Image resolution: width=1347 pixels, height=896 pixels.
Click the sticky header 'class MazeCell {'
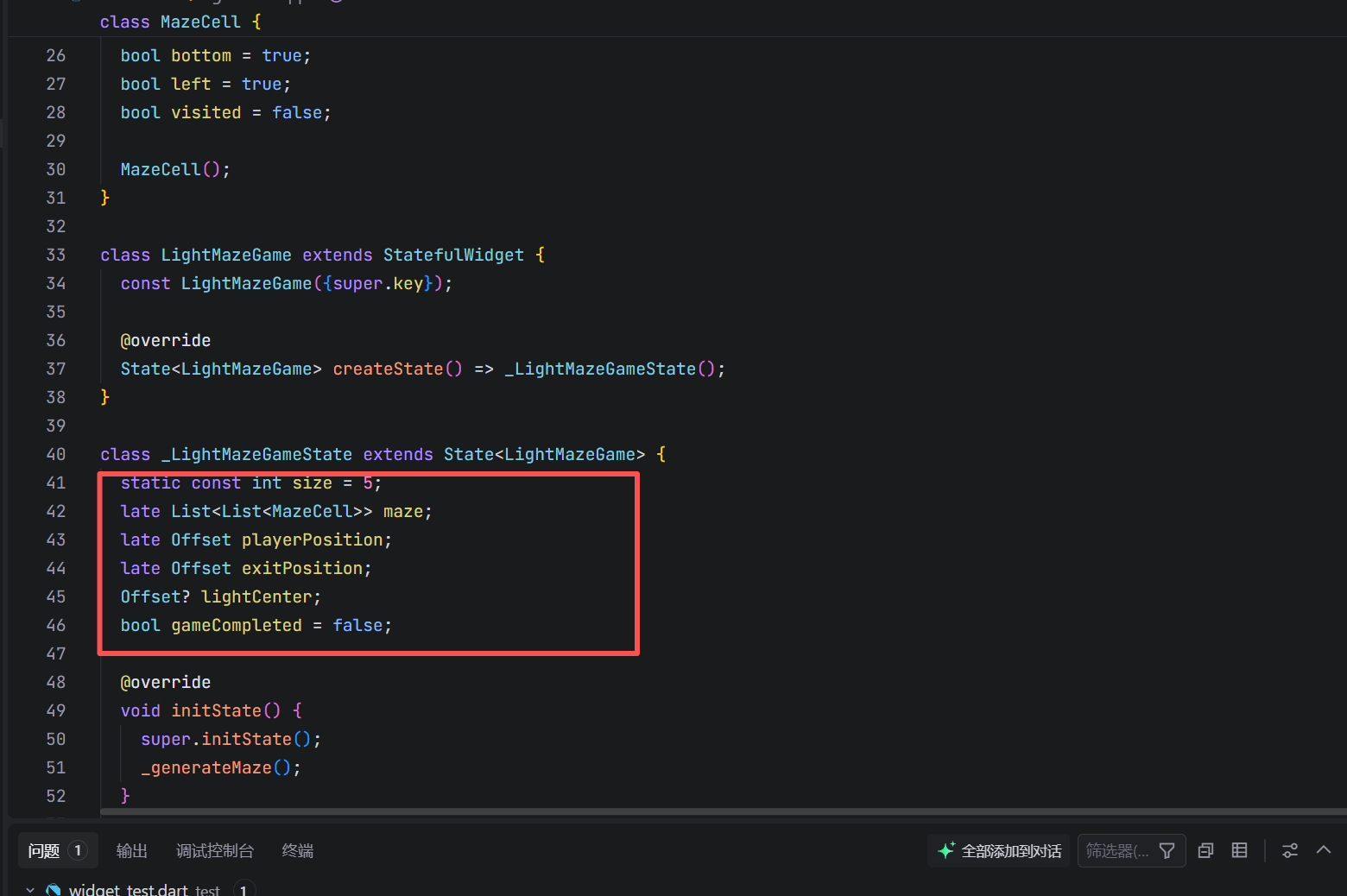[x=180, y=22]
